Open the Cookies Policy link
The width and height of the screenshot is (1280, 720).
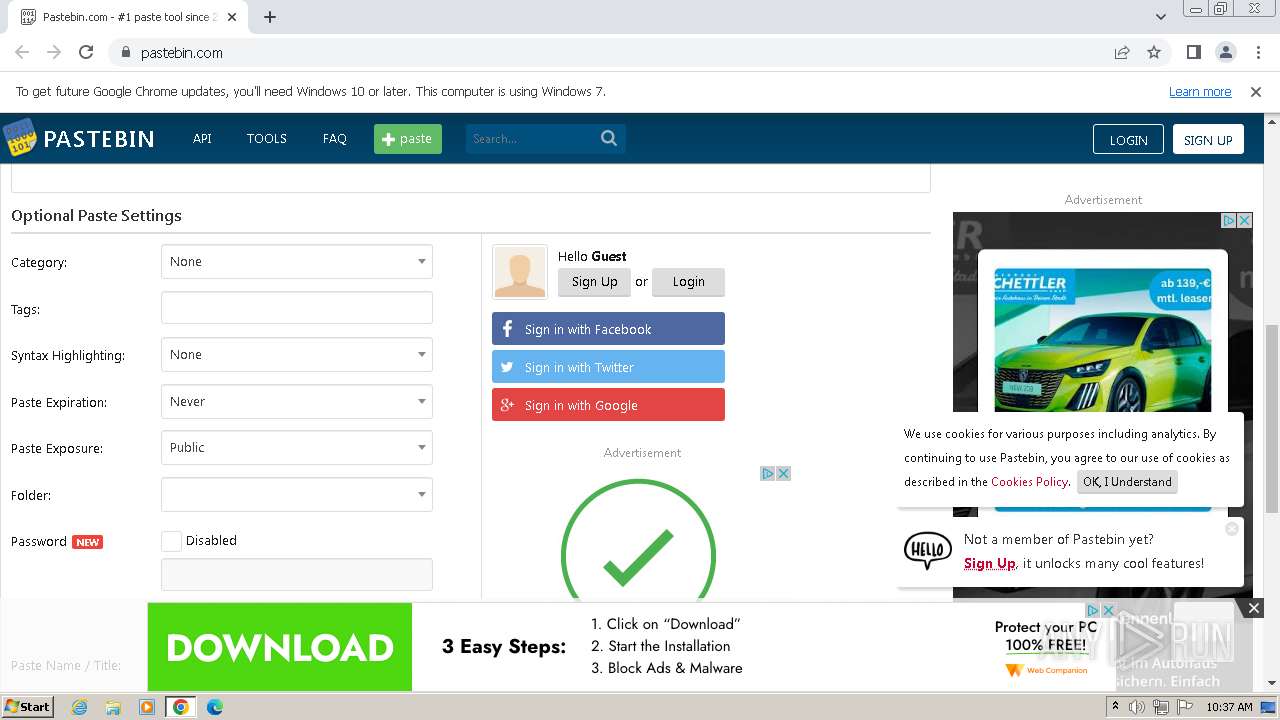pyautogui.click(x=1029, y=481)
